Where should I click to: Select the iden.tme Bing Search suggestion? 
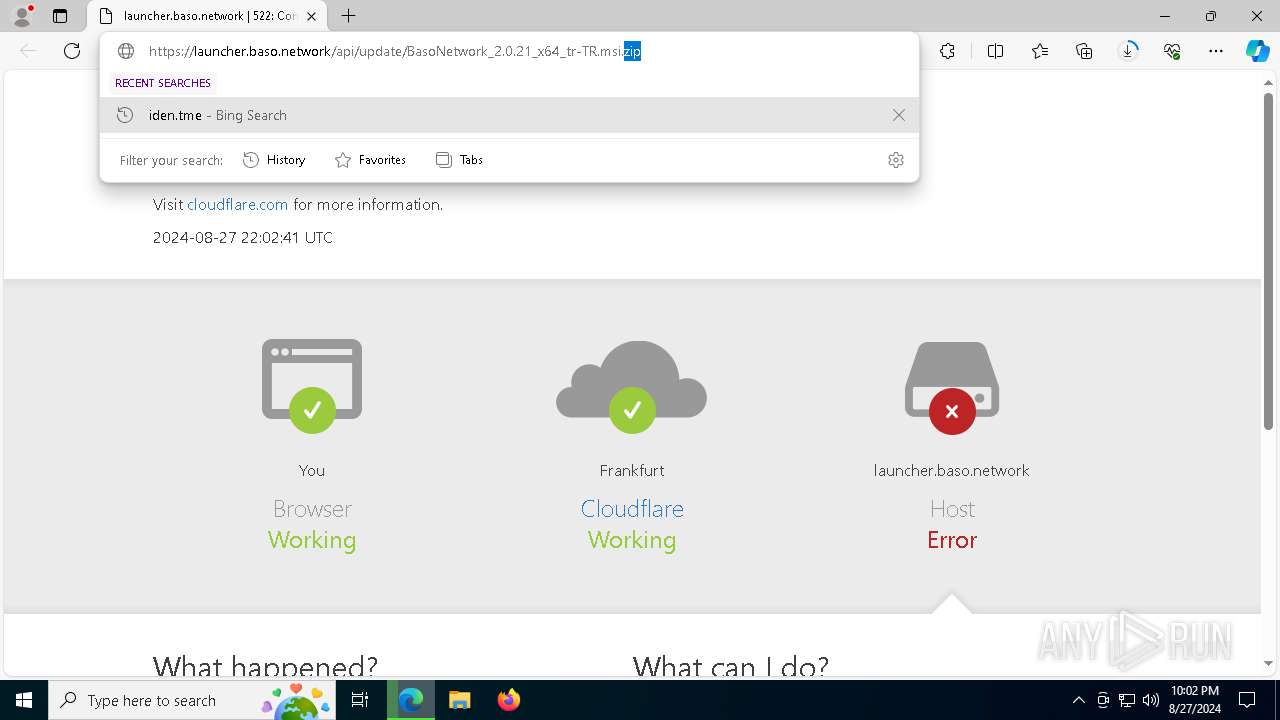509,115
